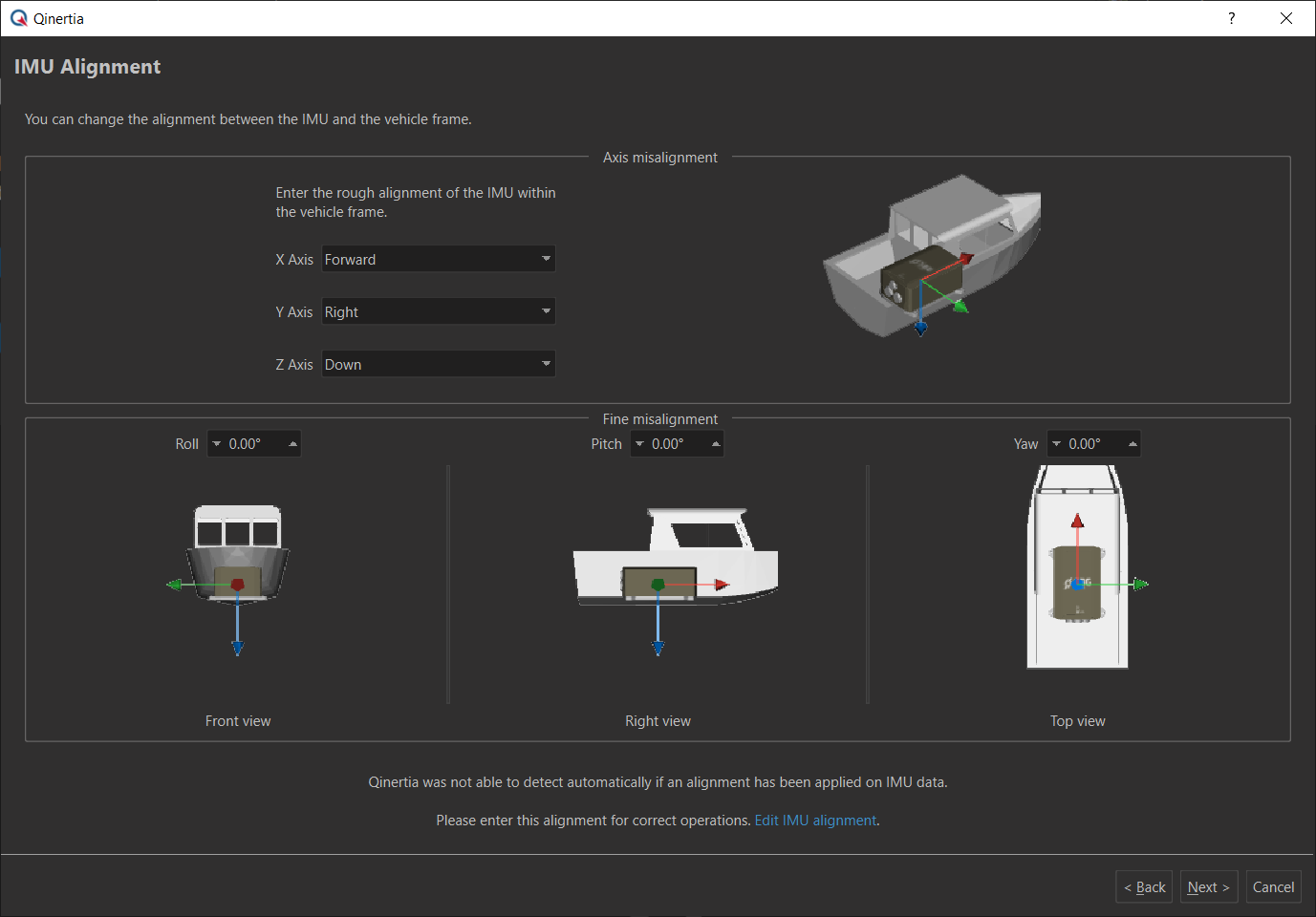The height and width of the screenshot is (917, 1316).
Task: Click the 'X Axis' label
Action: coord(294,260)
